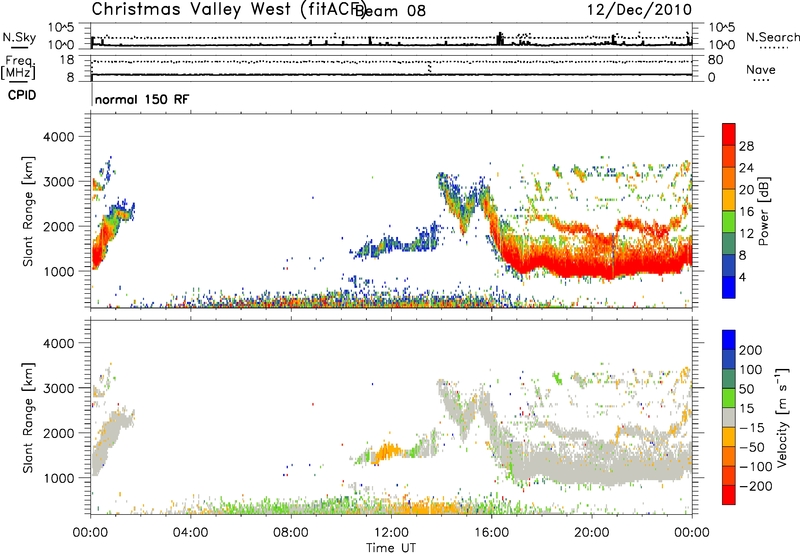Viewport: 800px width, 554px height.
Task: Click the 'N.Search' legend label
Action: 772,37
